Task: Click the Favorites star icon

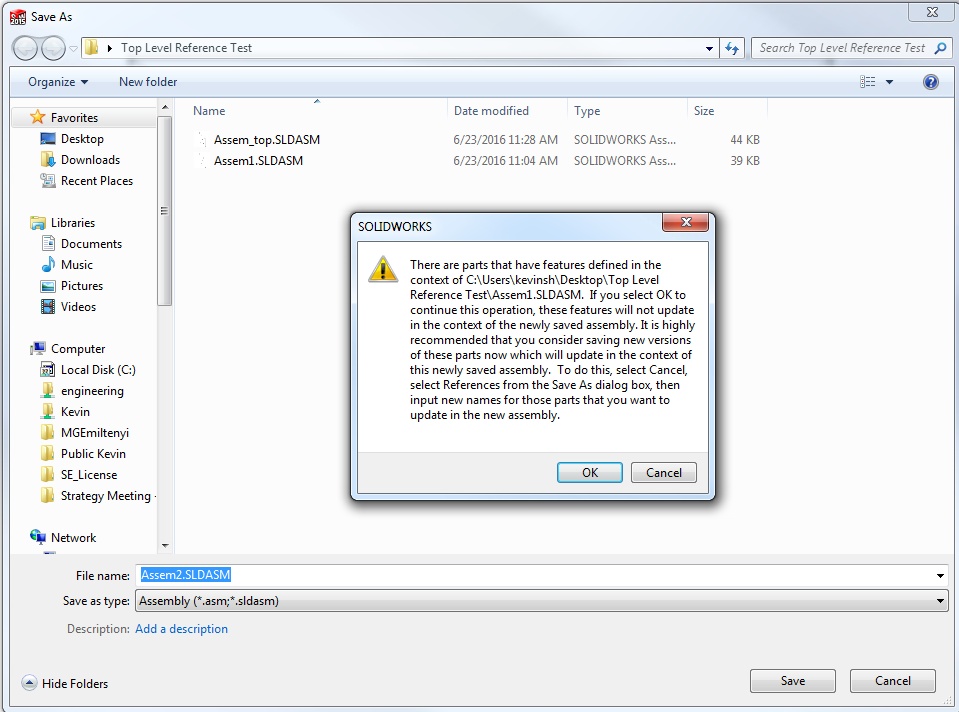Action: pyautogui.click(x=38, y=117)
